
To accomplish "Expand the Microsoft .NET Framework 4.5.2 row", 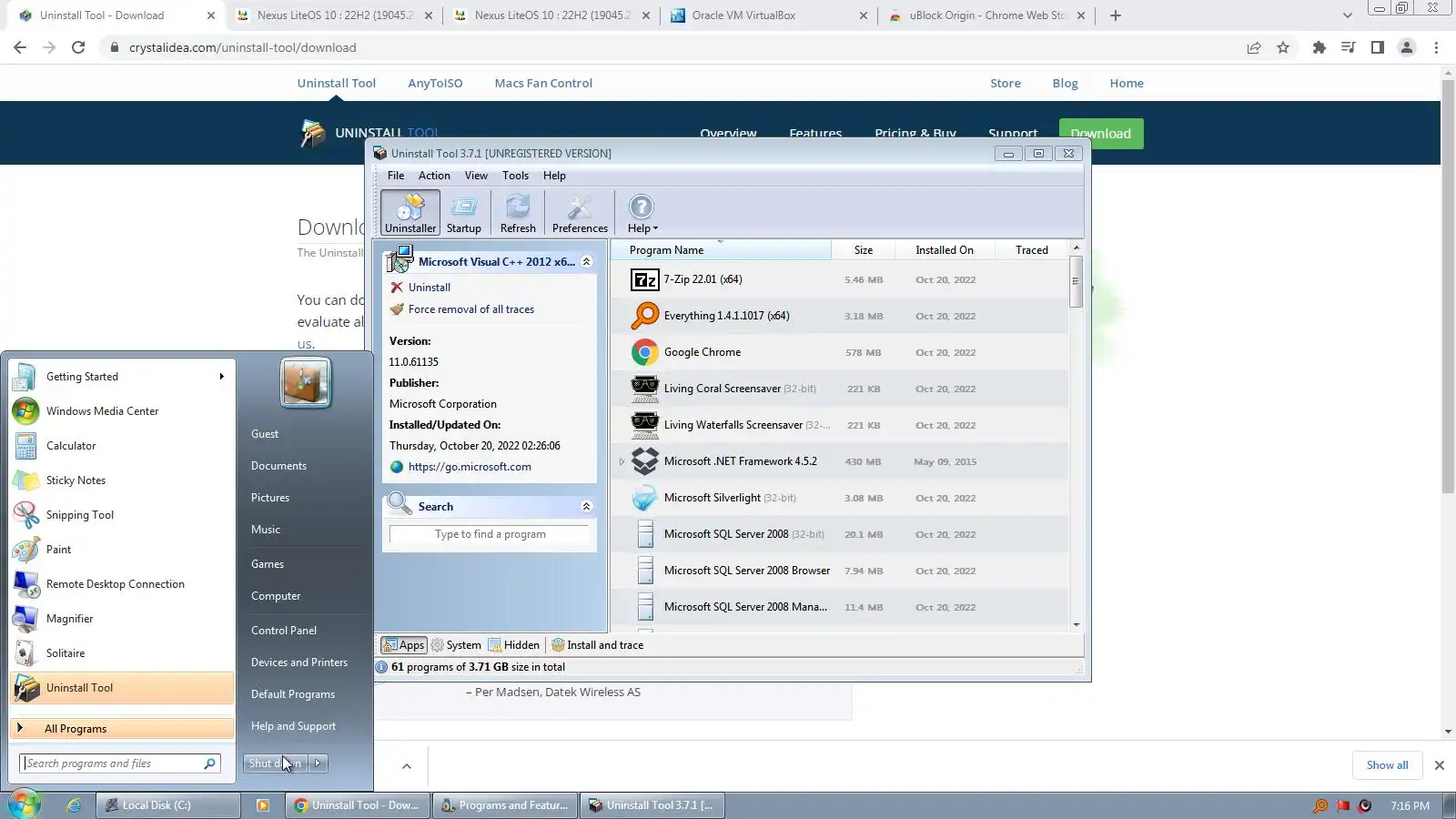I will [x=622, y=461].
